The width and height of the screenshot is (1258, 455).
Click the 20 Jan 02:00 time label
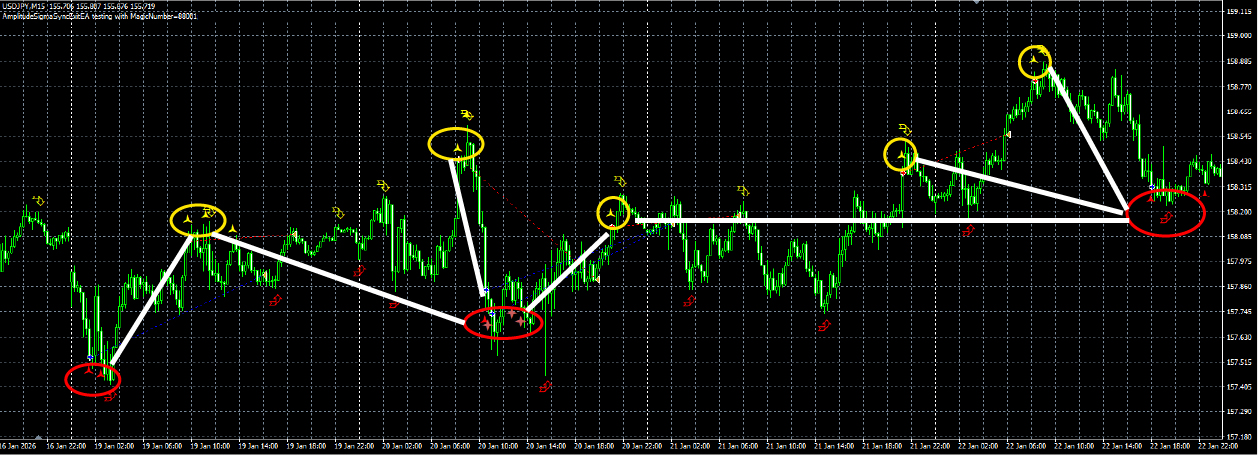pyautogui.click(x=402, y=446)
